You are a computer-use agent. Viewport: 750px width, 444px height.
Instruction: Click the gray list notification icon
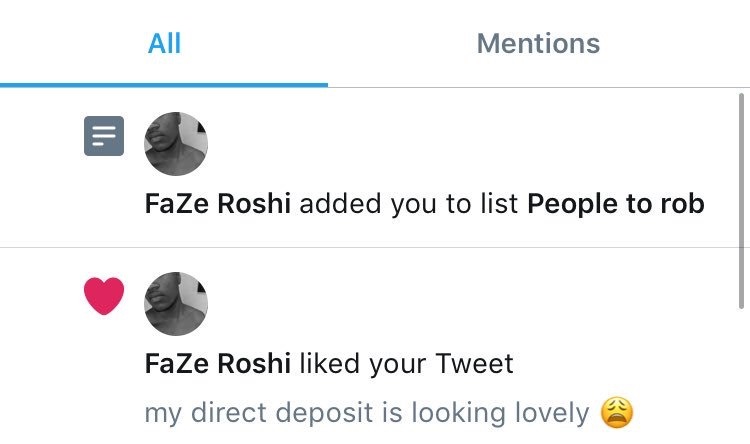103,136
